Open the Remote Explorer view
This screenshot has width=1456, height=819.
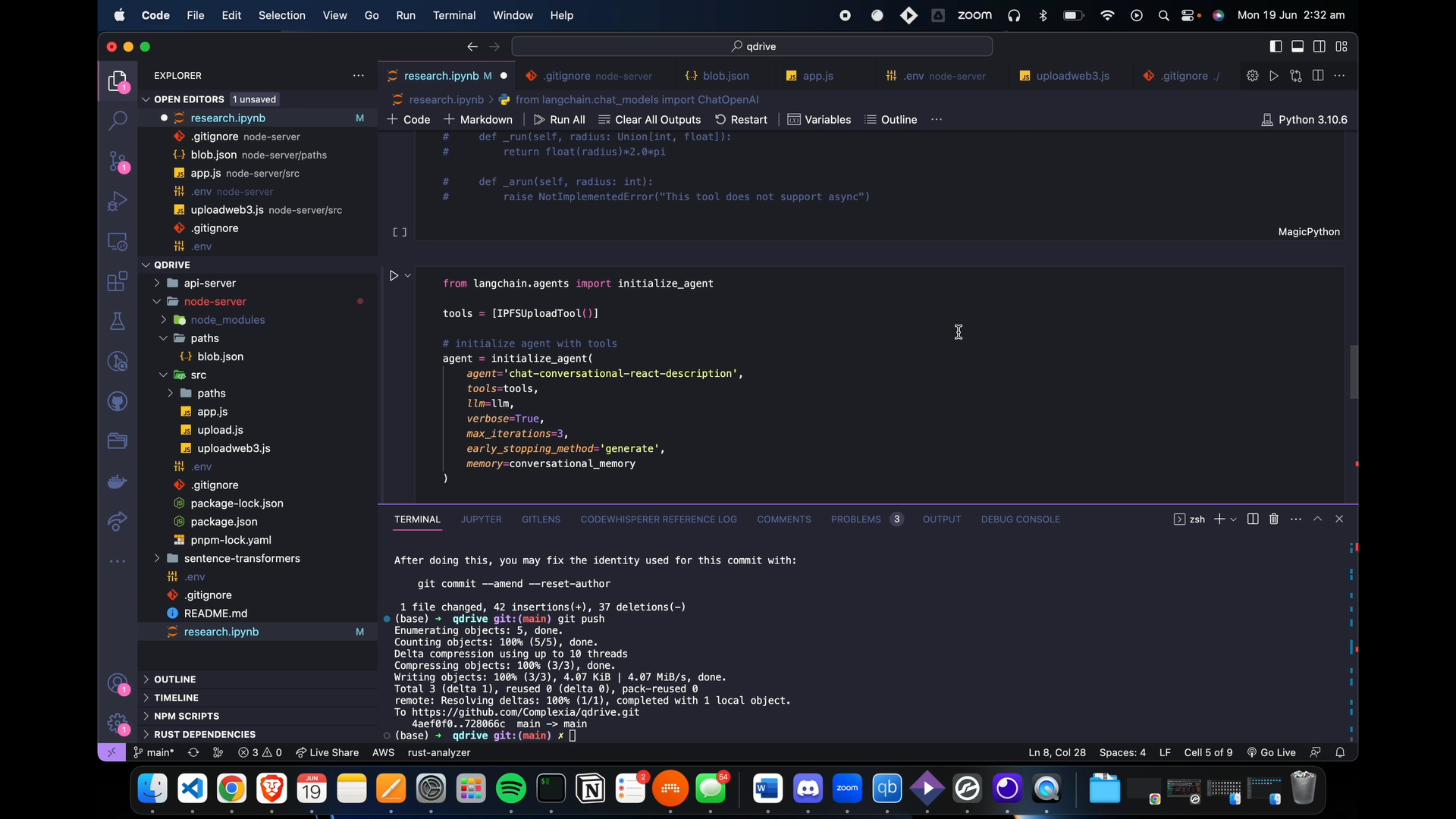118,241
